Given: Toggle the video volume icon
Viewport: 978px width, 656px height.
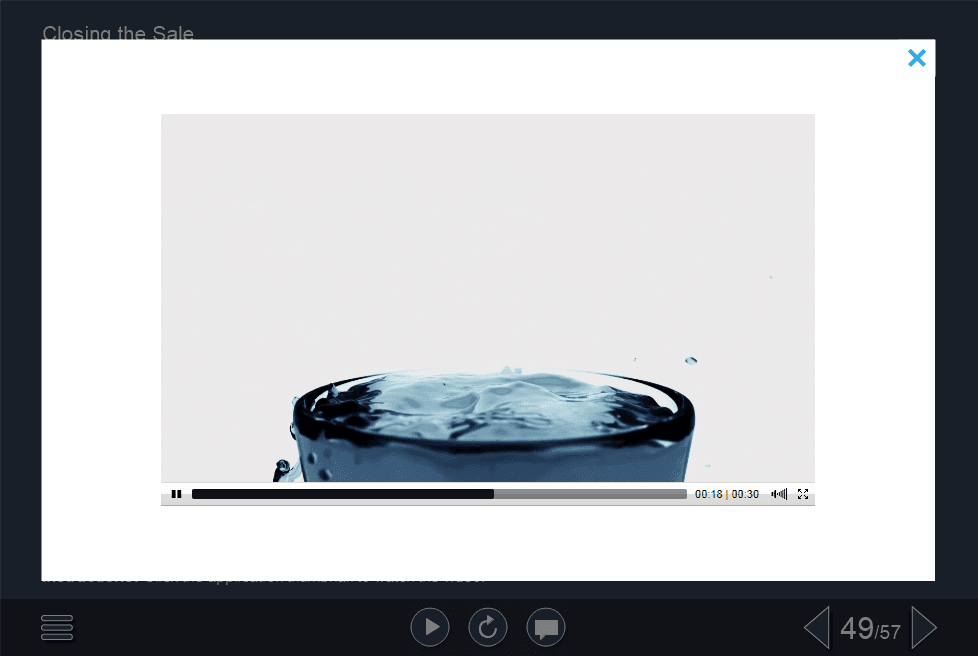Looking at the screenshot, I should 779,494.
